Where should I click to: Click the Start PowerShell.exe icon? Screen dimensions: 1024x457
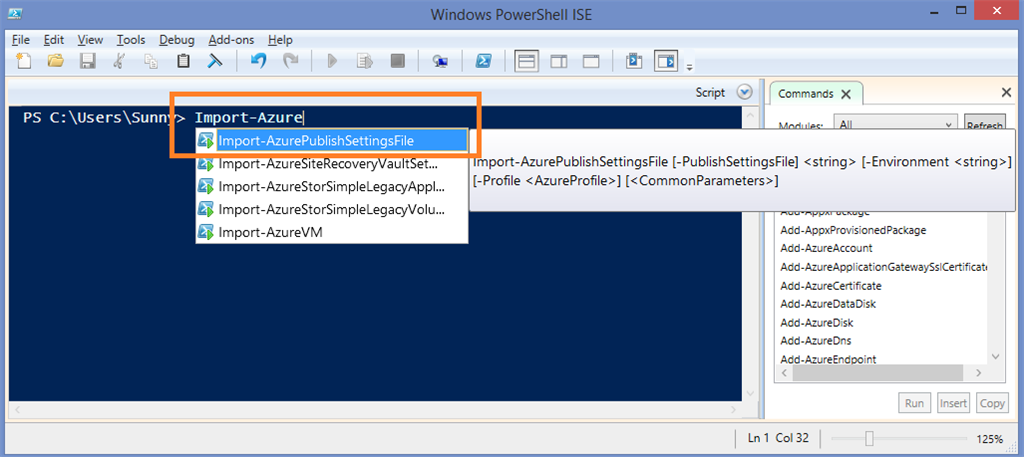[483, 61]
